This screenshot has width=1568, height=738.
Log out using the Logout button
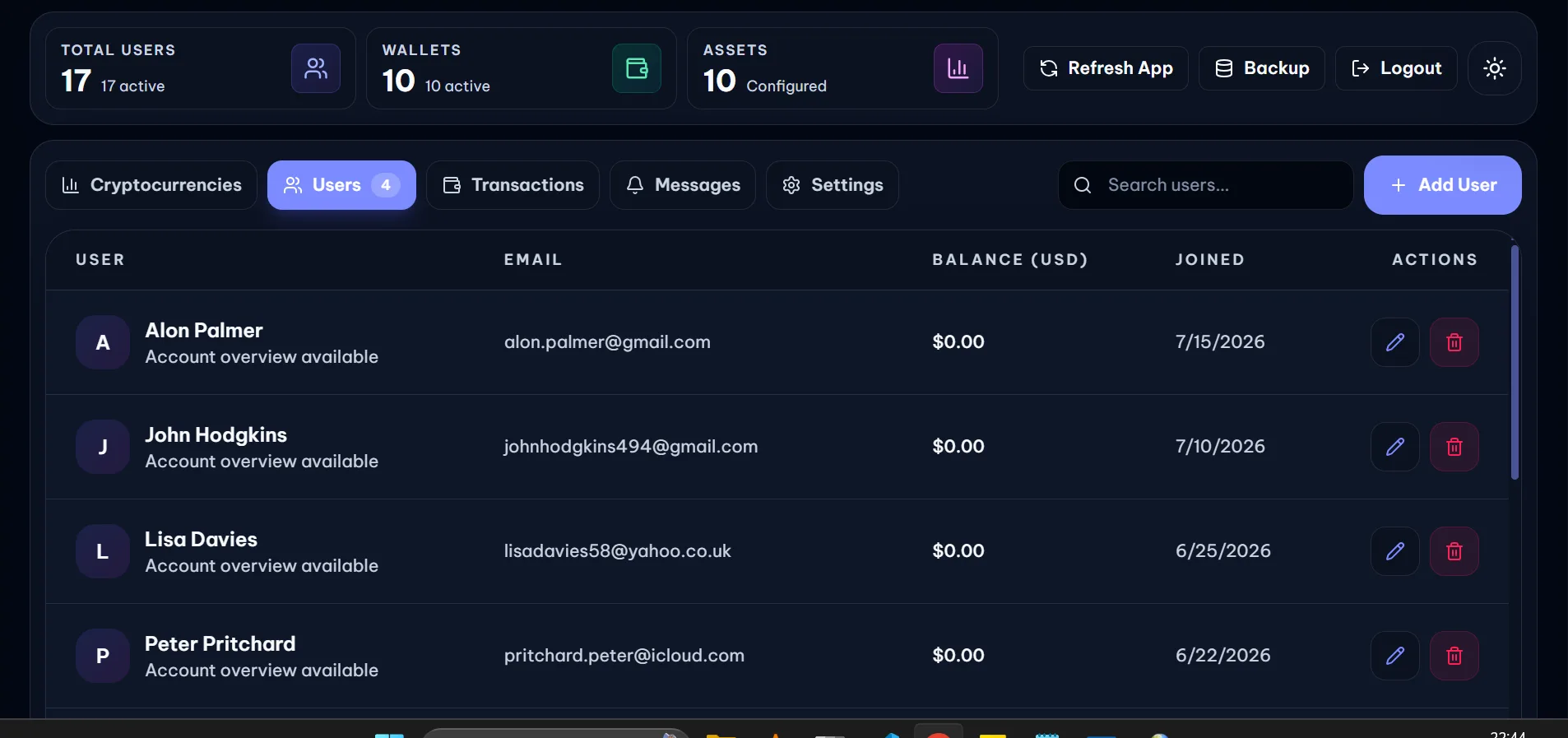click(x=1396, y=68)
